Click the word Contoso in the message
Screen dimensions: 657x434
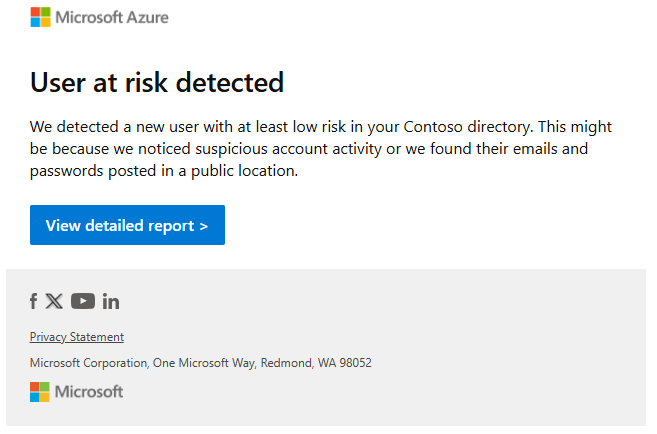tap(435, 127)
